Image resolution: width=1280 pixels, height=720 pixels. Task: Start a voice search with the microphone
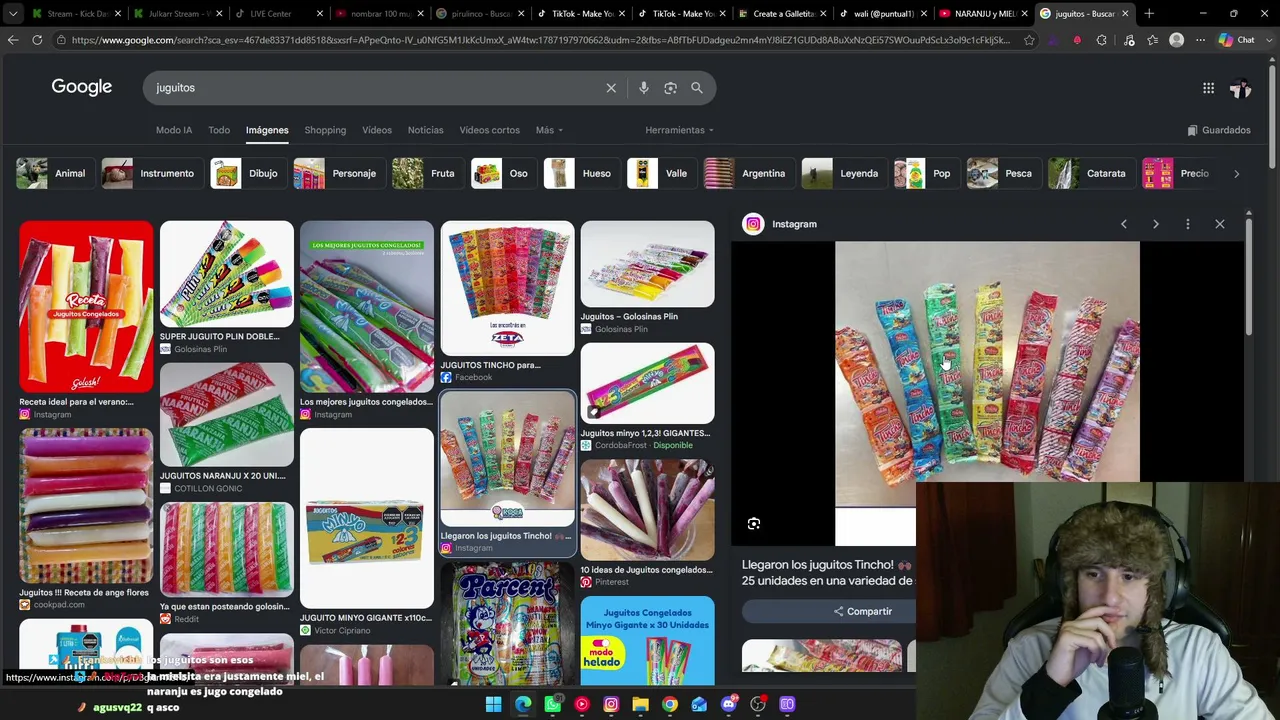point(644,88)
